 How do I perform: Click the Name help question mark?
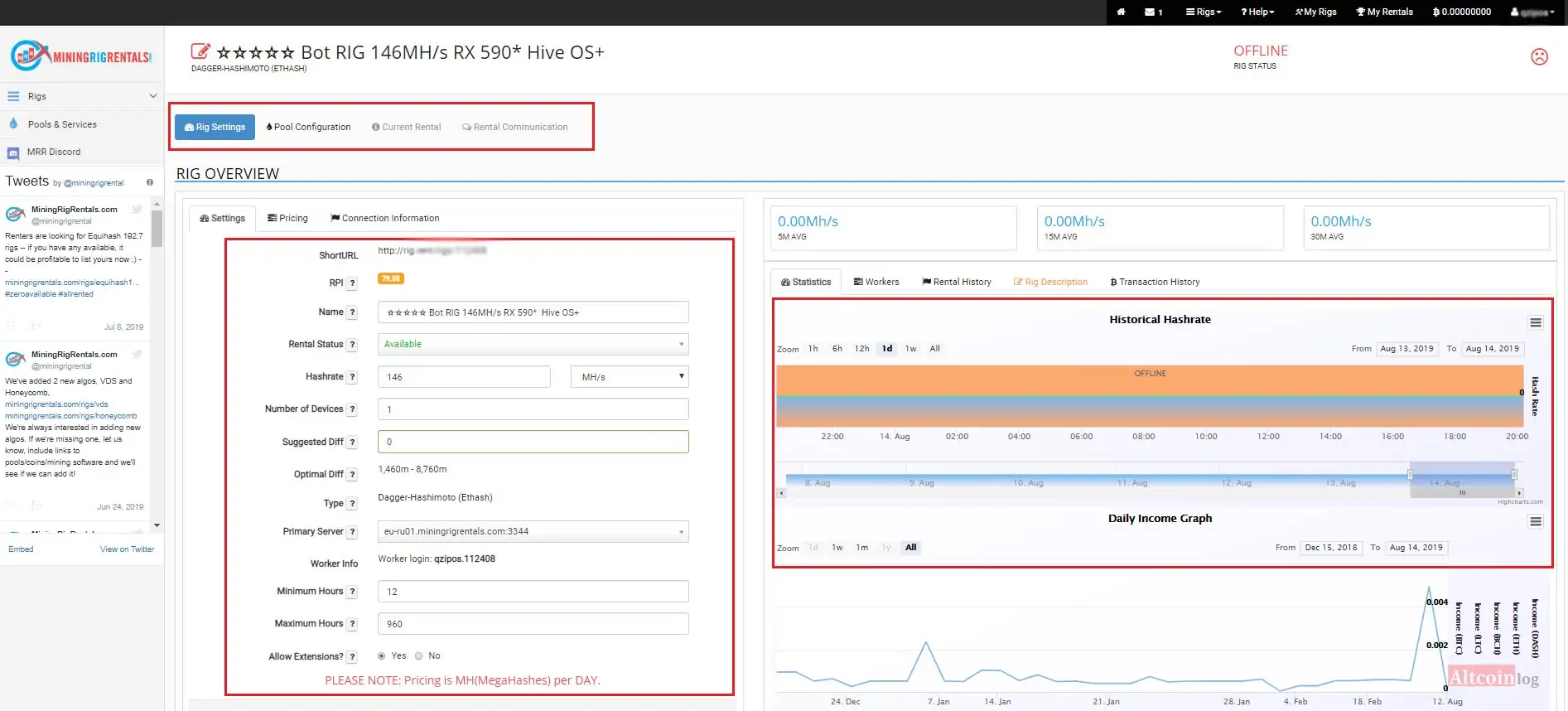pyautogui.click(x=352, y=312)
